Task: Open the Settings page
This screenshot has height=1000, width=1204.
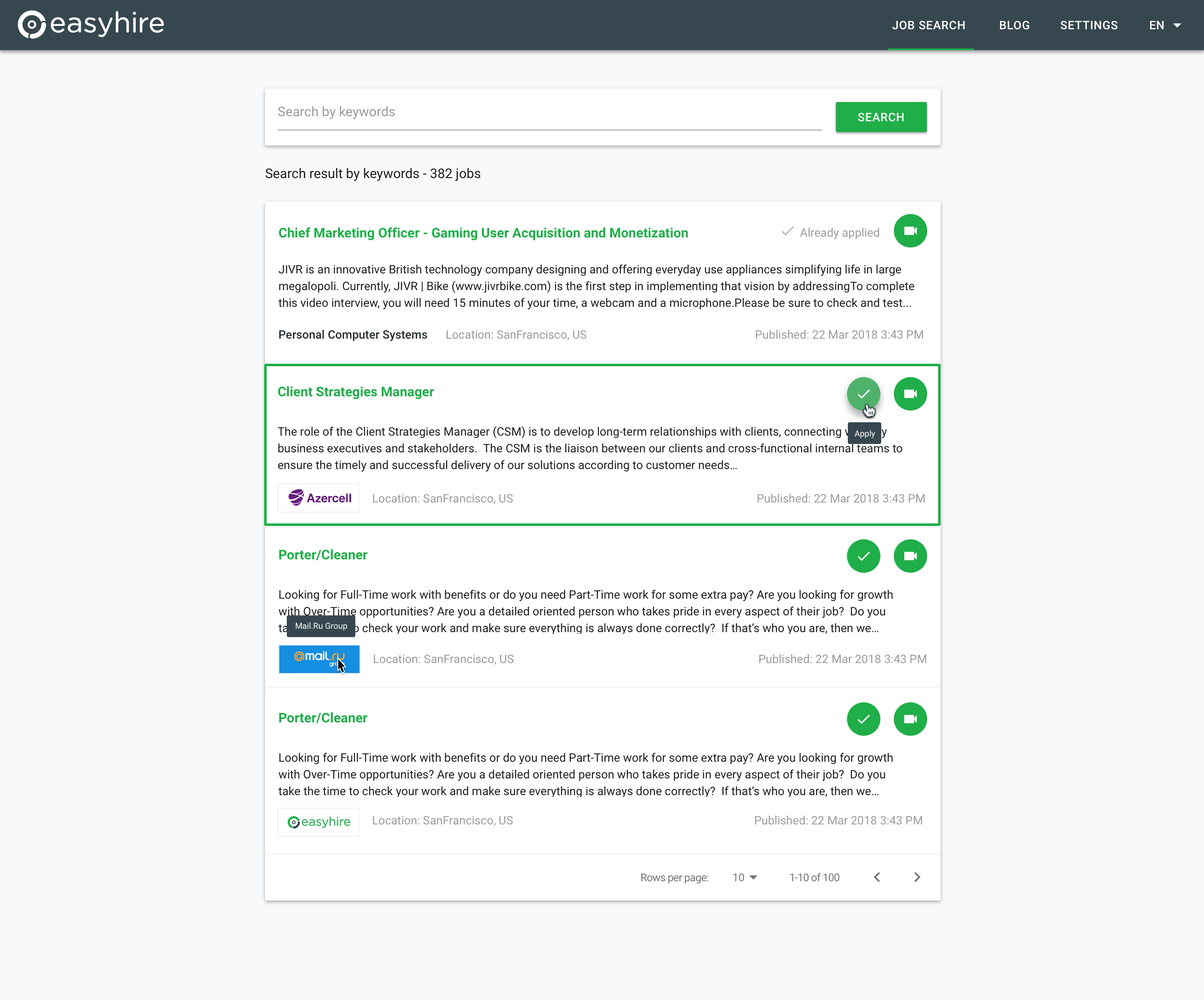Action: point(1088,25)
